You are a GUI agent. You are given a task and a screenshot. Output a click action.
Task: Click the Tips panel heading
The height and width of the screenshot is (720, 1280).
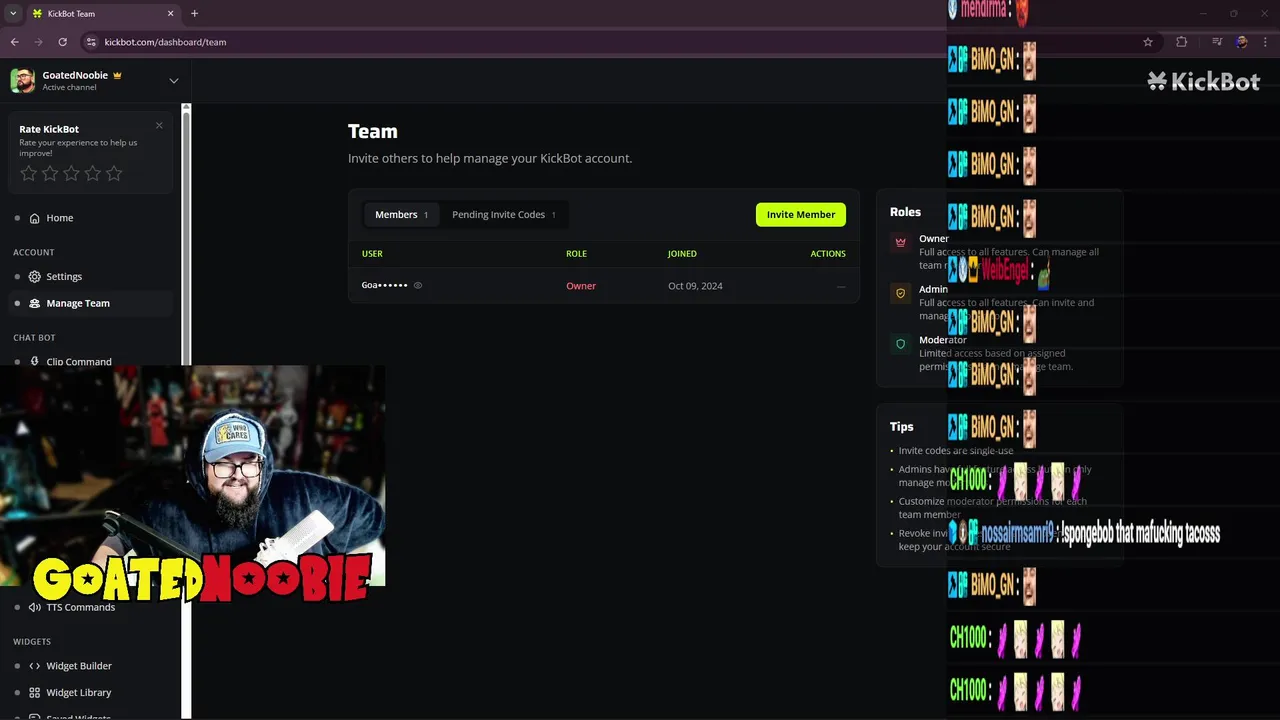click(x=902, y=426)
